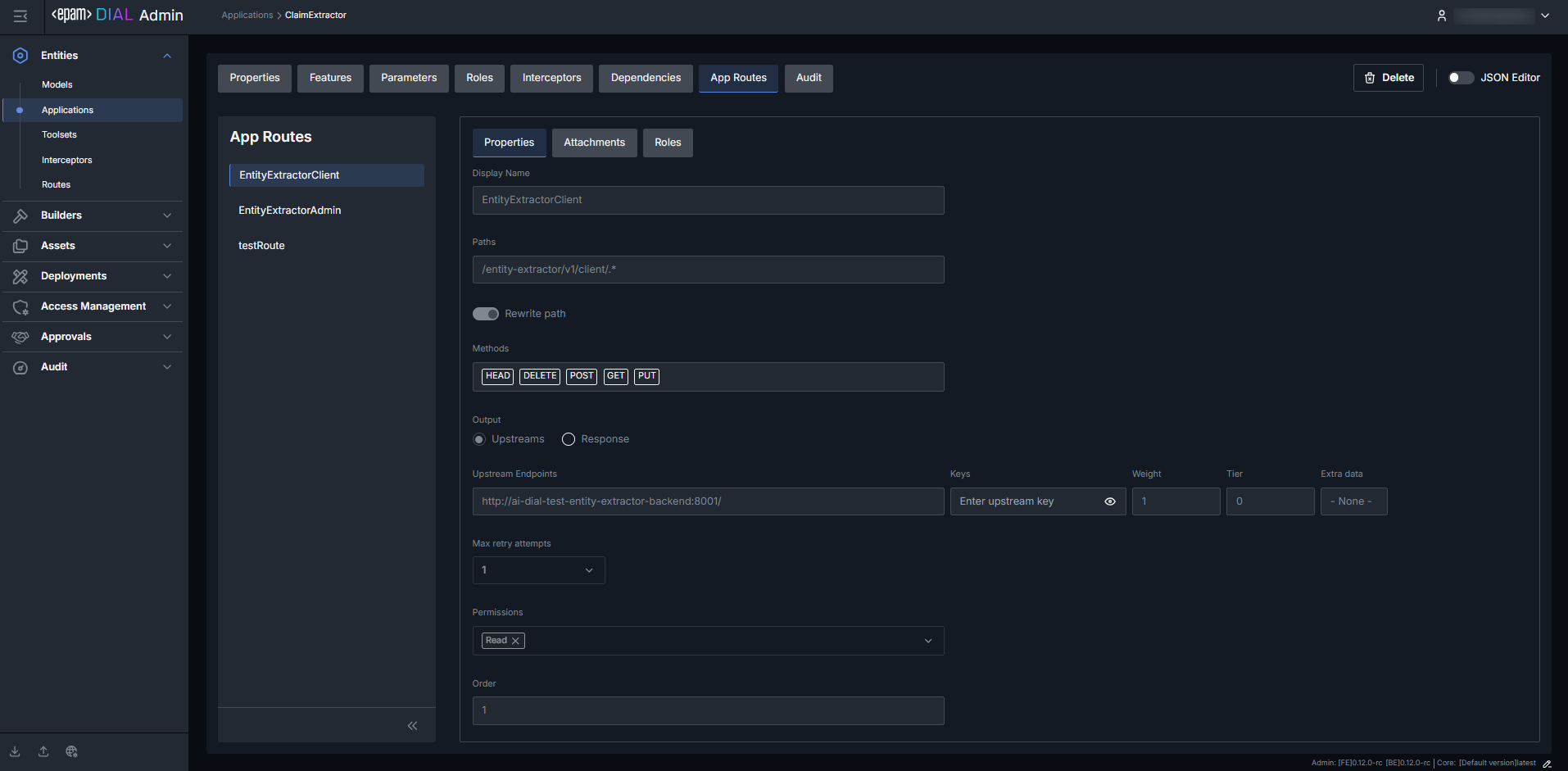Collapse the sidebar using the hamburger menu icon

click(x=20, y=16)
